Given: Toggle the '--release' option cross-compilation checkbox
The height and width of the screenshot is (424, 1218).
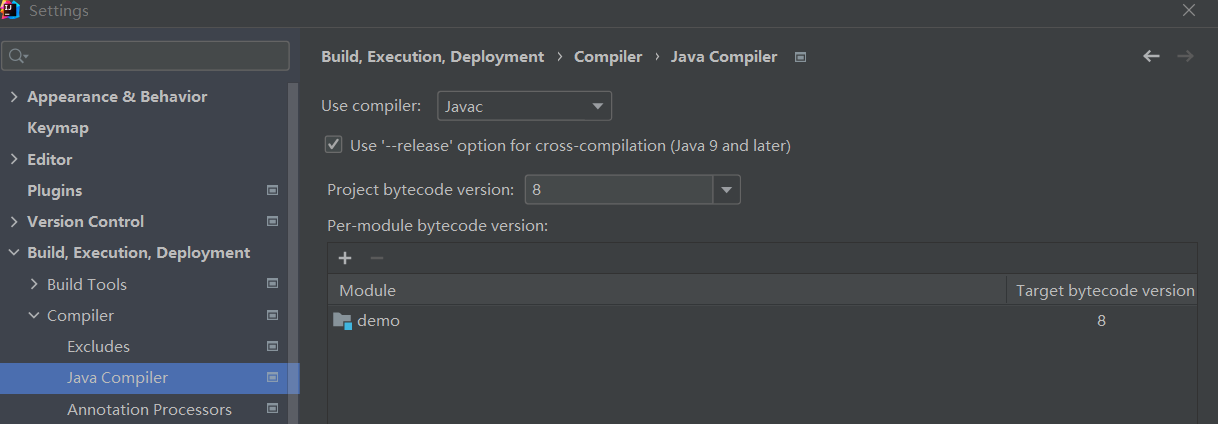Looking at the screenshot, I should click(334, 145).
